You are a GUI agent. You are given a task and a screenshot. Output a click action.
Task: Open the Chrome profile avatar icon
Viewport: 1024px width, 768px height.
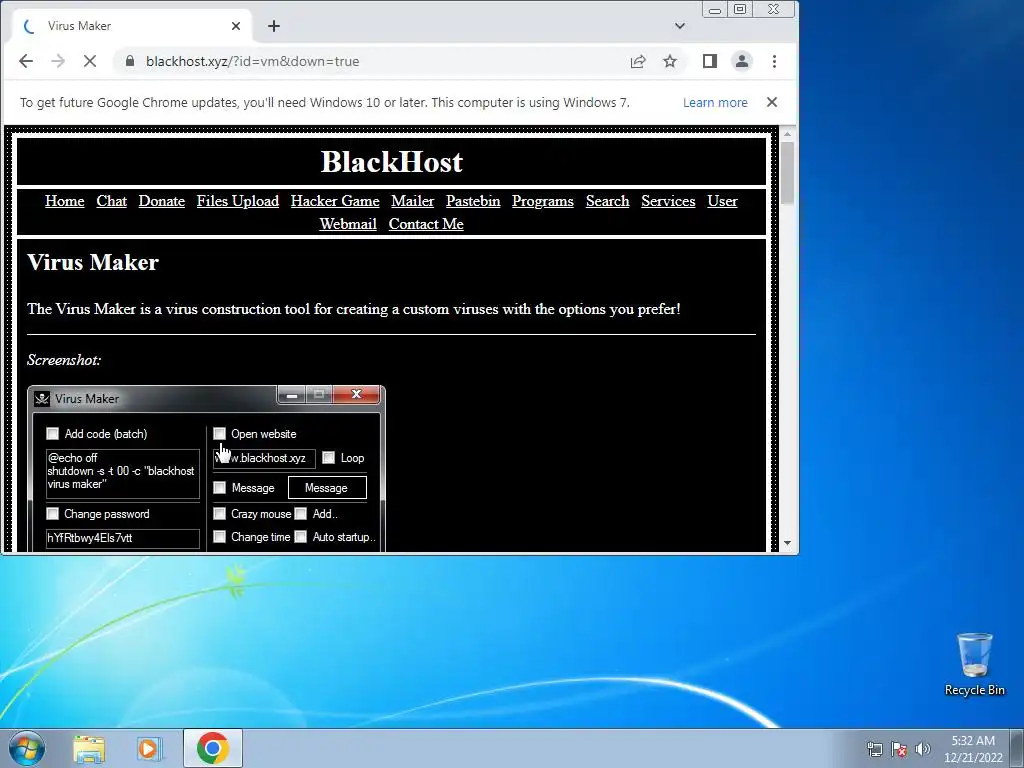coord(742,61)
